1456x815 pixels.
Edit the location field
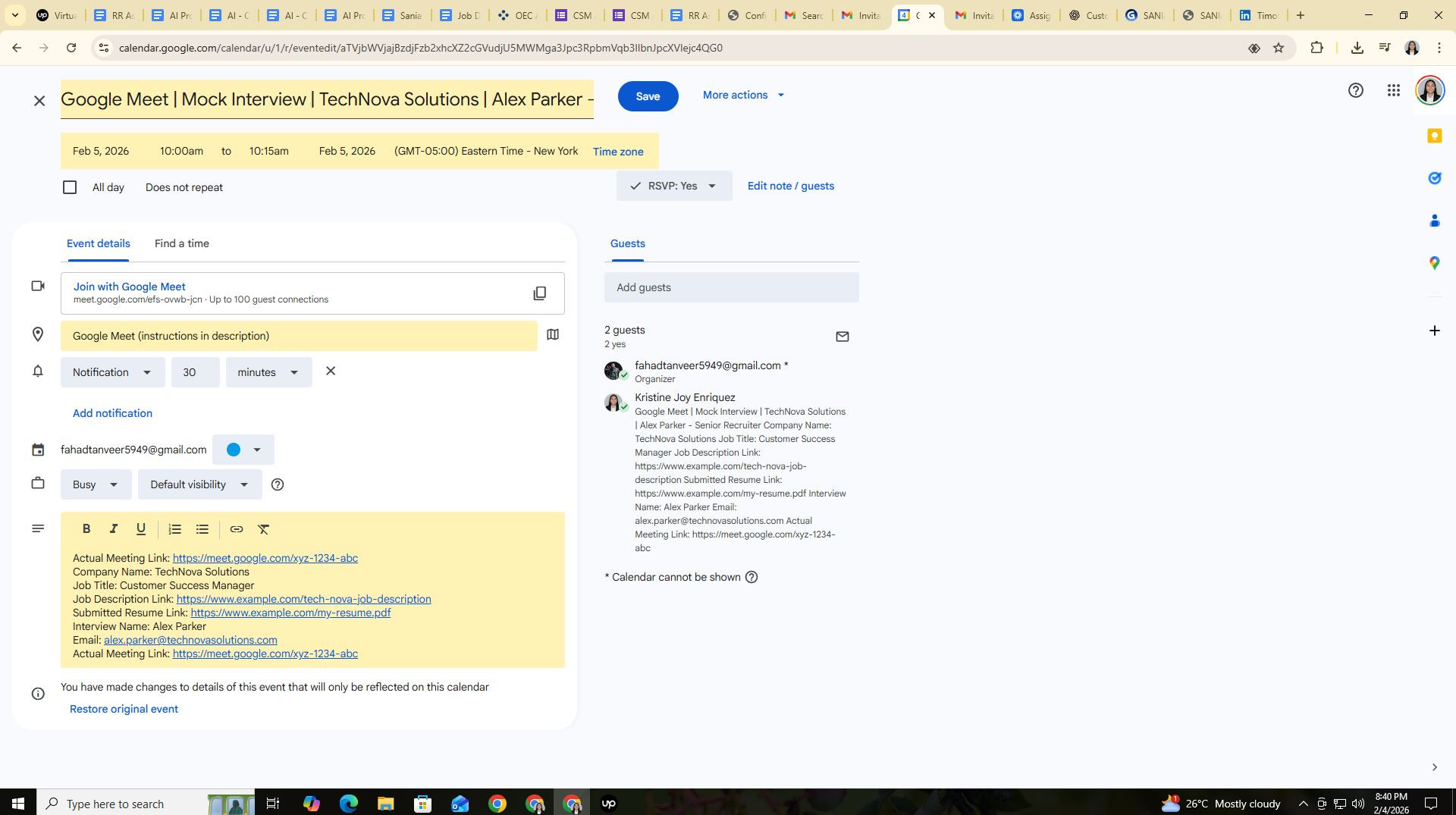299,336
